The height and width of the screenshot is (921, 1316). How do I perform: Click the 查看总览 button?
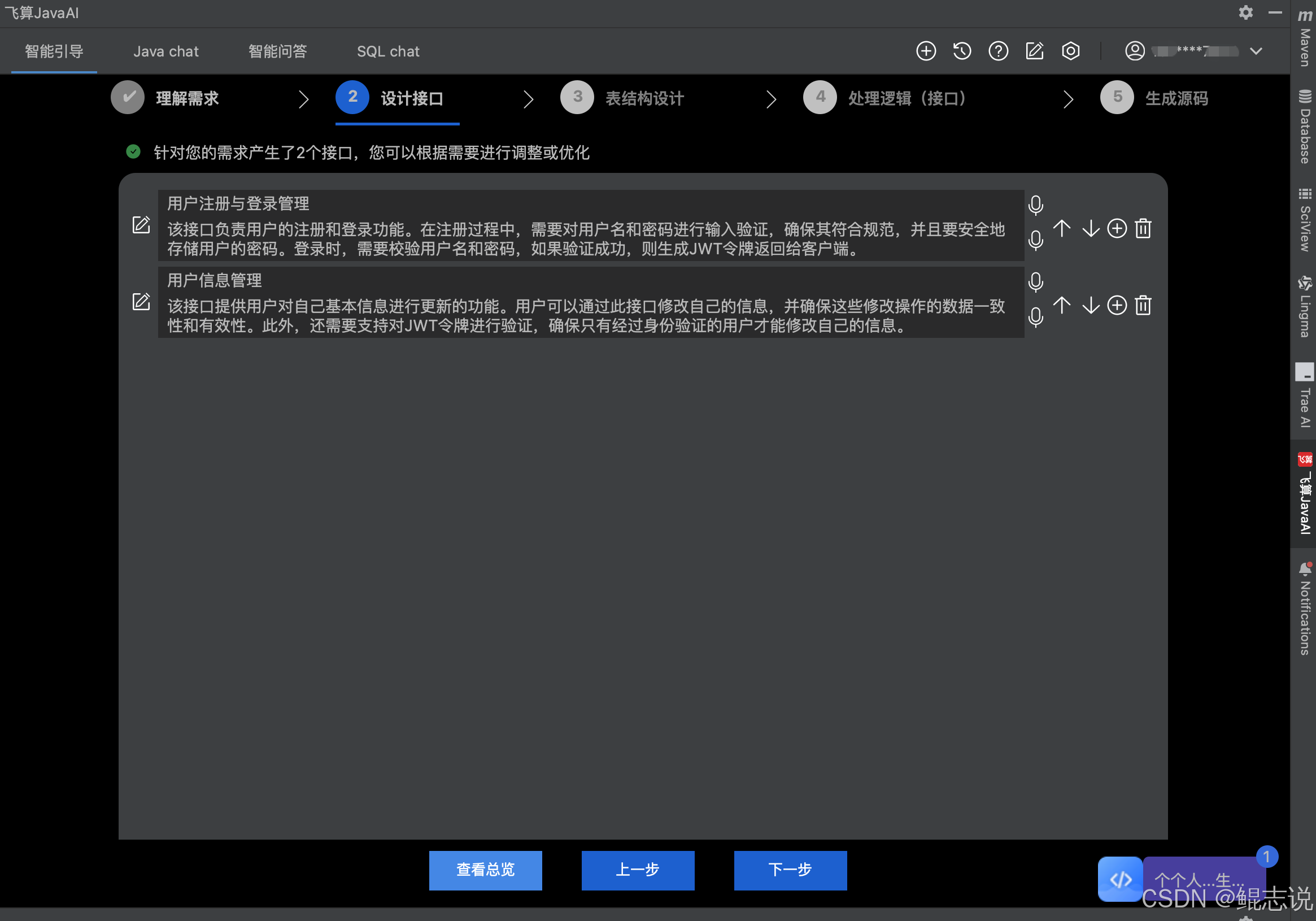(485, 870)
